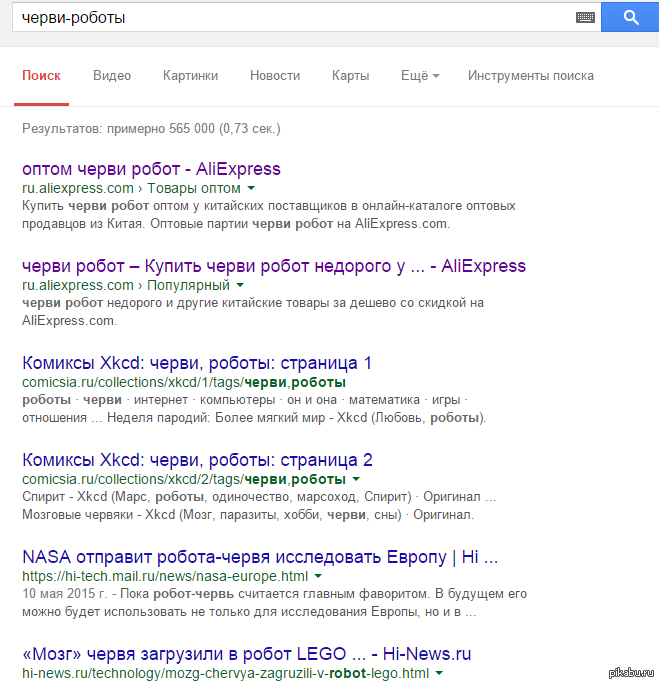Click the blue search magnifier button
This screenshot has width=659, height=684.
coord(630,17)
